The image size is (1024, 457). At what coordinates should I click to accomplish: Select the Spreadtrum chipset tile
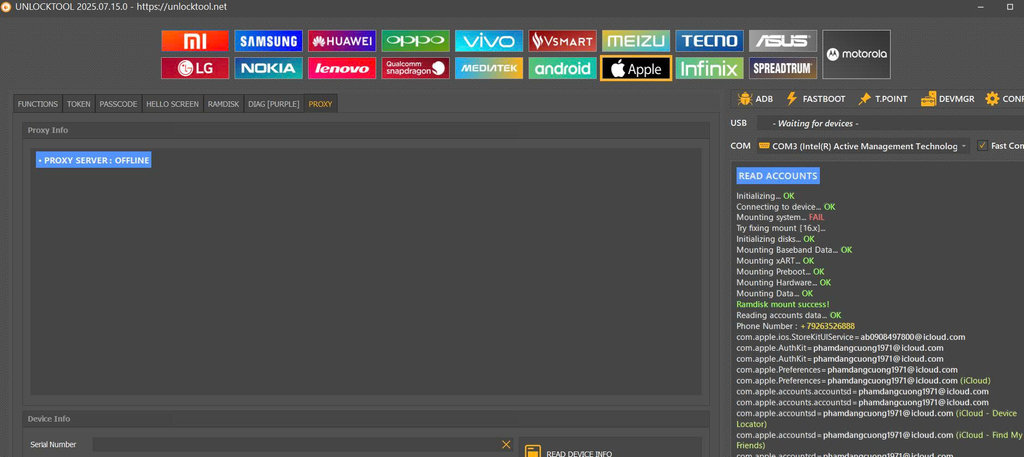tap(782, 68)
